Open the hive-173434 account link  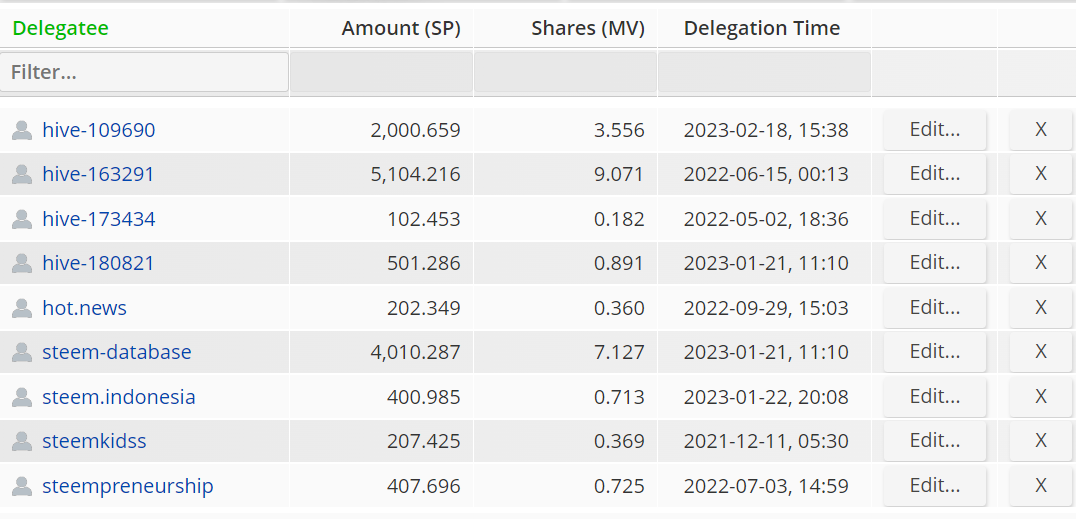[99, 219]
